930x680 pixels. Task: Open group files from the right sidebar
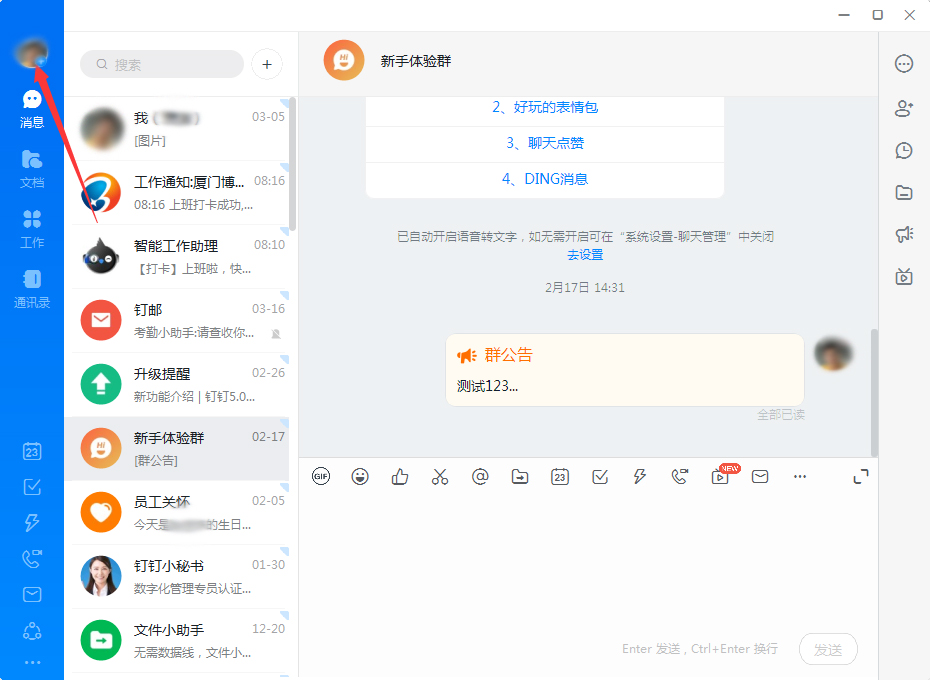(x=904, y=192)
